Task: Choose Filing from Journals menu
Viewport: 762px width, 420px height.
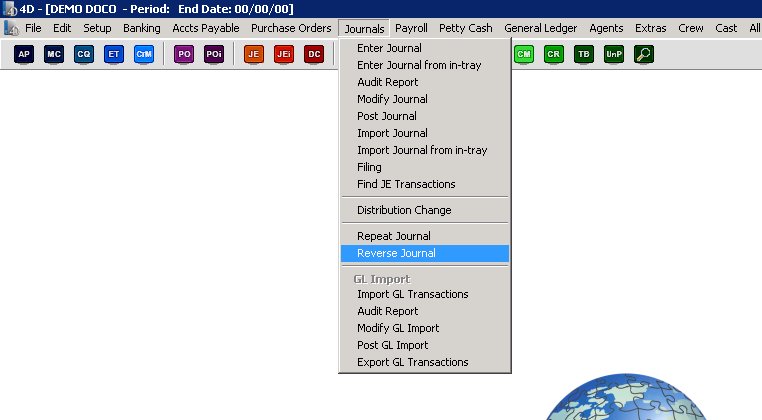Action: 425,167
